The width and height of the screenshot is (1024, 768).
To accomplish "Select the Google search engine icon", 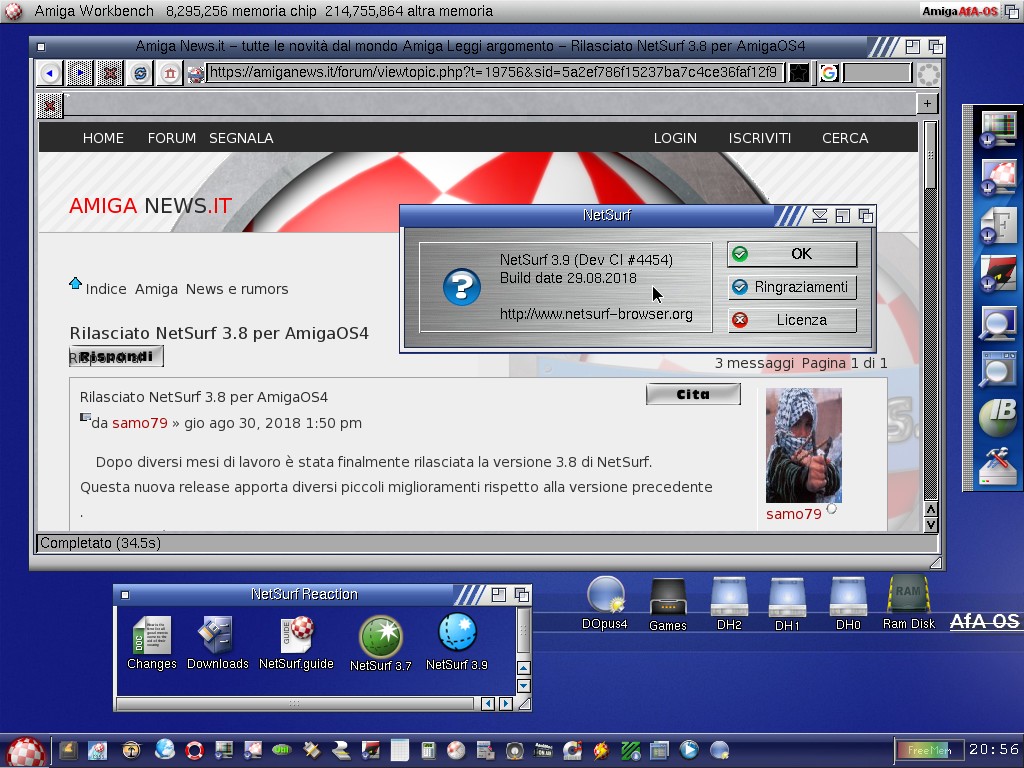I will coord(829,73).
